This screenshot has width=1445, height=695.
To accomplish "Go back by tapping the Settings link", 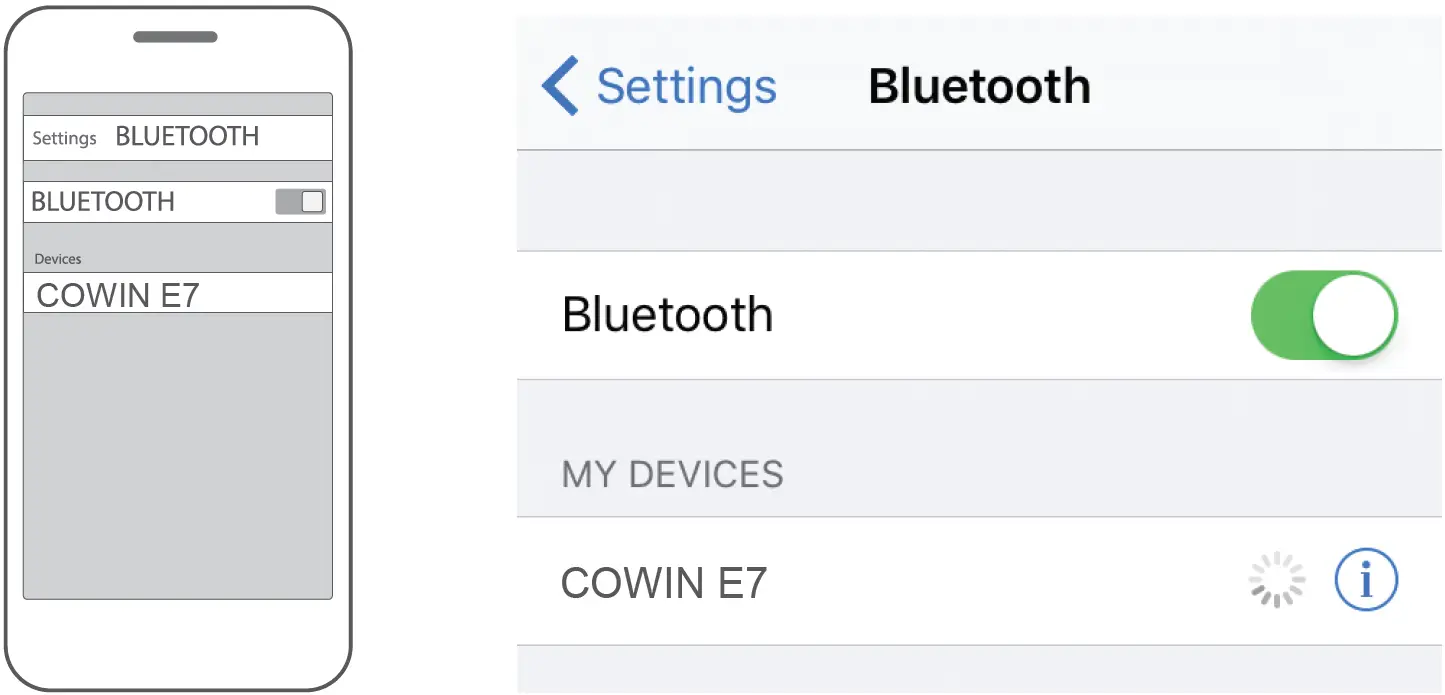I will [686, 87].
